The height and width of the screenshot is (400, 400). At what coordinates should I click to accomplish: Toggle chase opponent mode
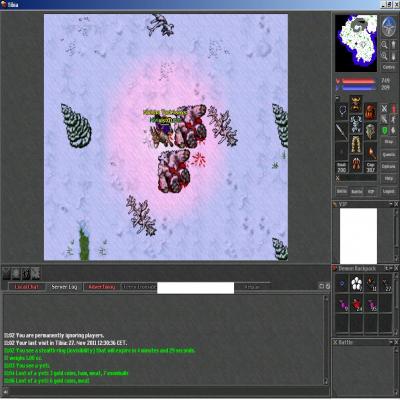(393, 119)
